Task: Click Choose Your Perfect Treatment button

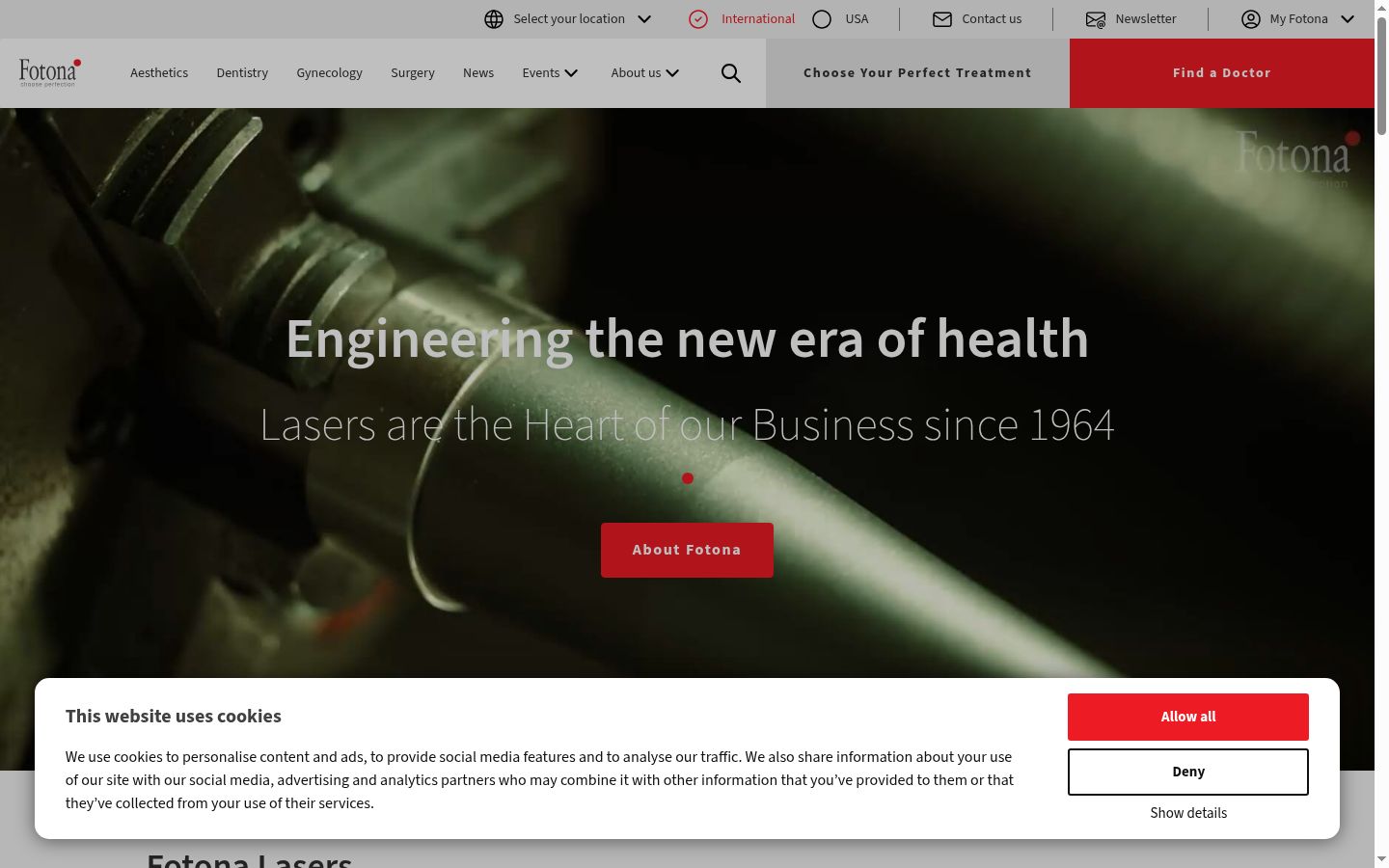Action: pyautogui.click(x=917, y=73)
